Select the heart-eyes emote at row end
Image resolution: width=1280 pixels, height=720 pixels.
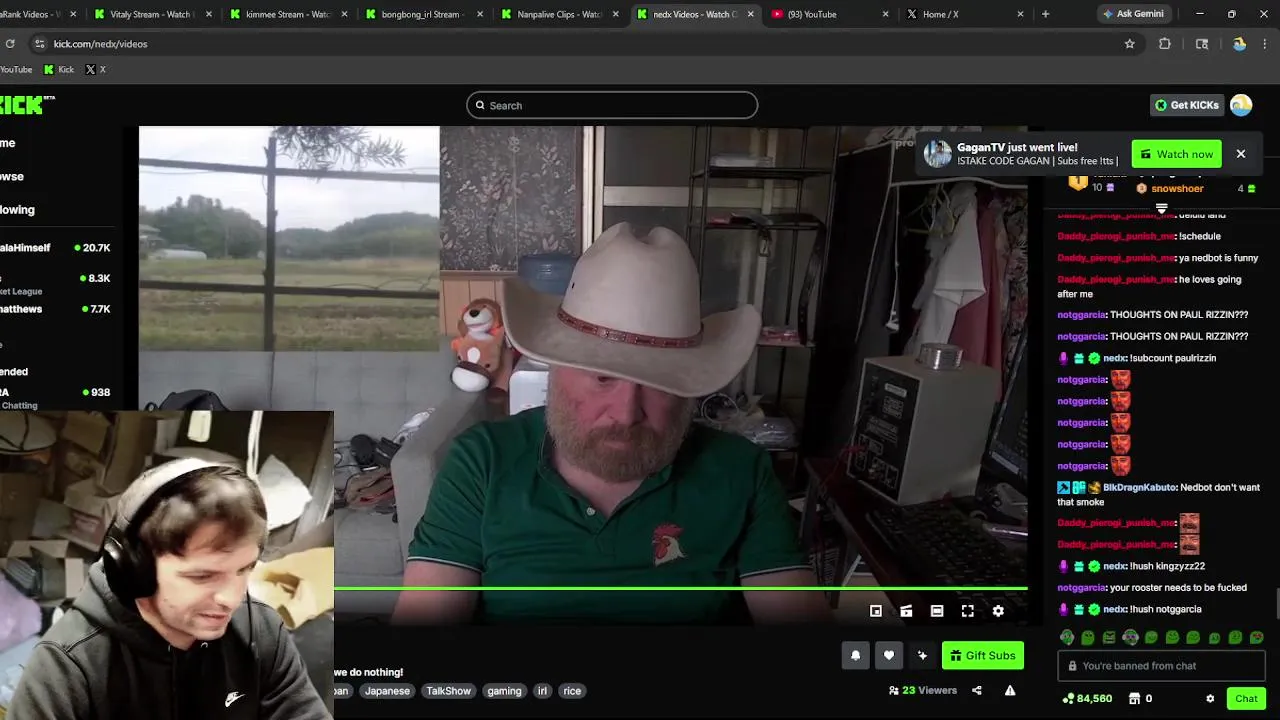pyautogui.click(x=1257, y=637)
